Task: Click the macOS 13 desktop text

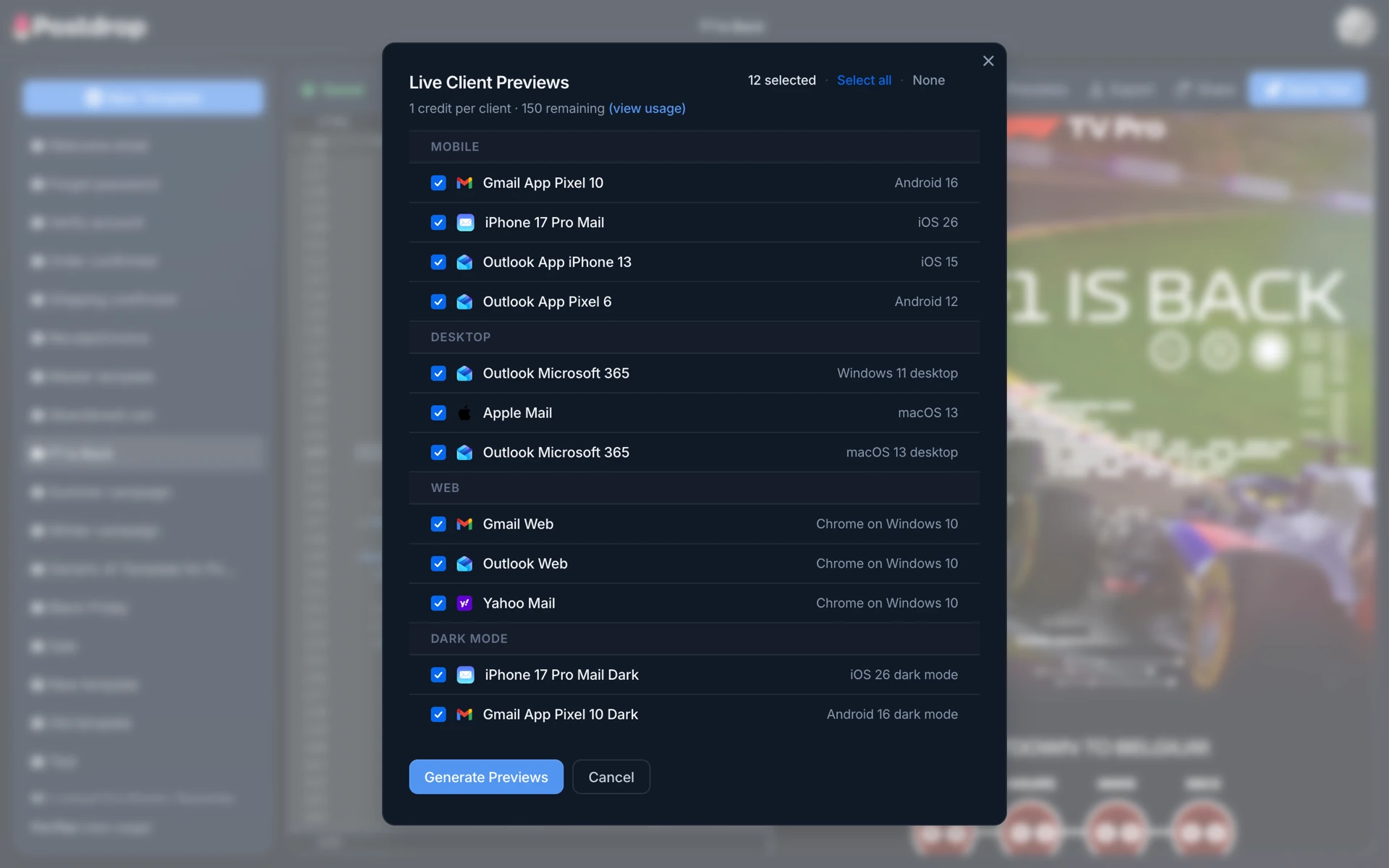Action: [x=902, y=453]
